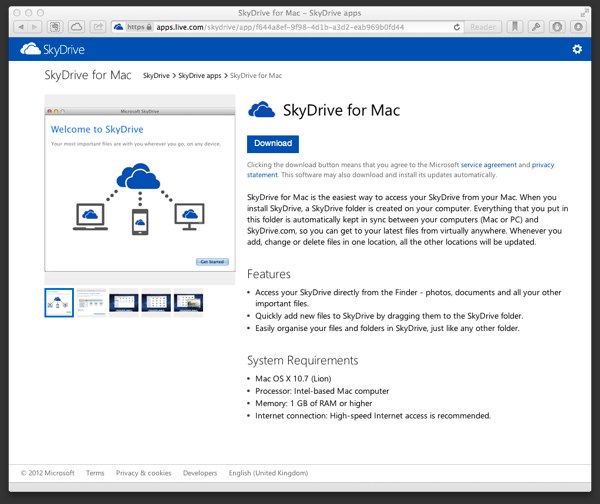
Task: Select the third screenshot thumbnail
Action: tap(124, 303)
